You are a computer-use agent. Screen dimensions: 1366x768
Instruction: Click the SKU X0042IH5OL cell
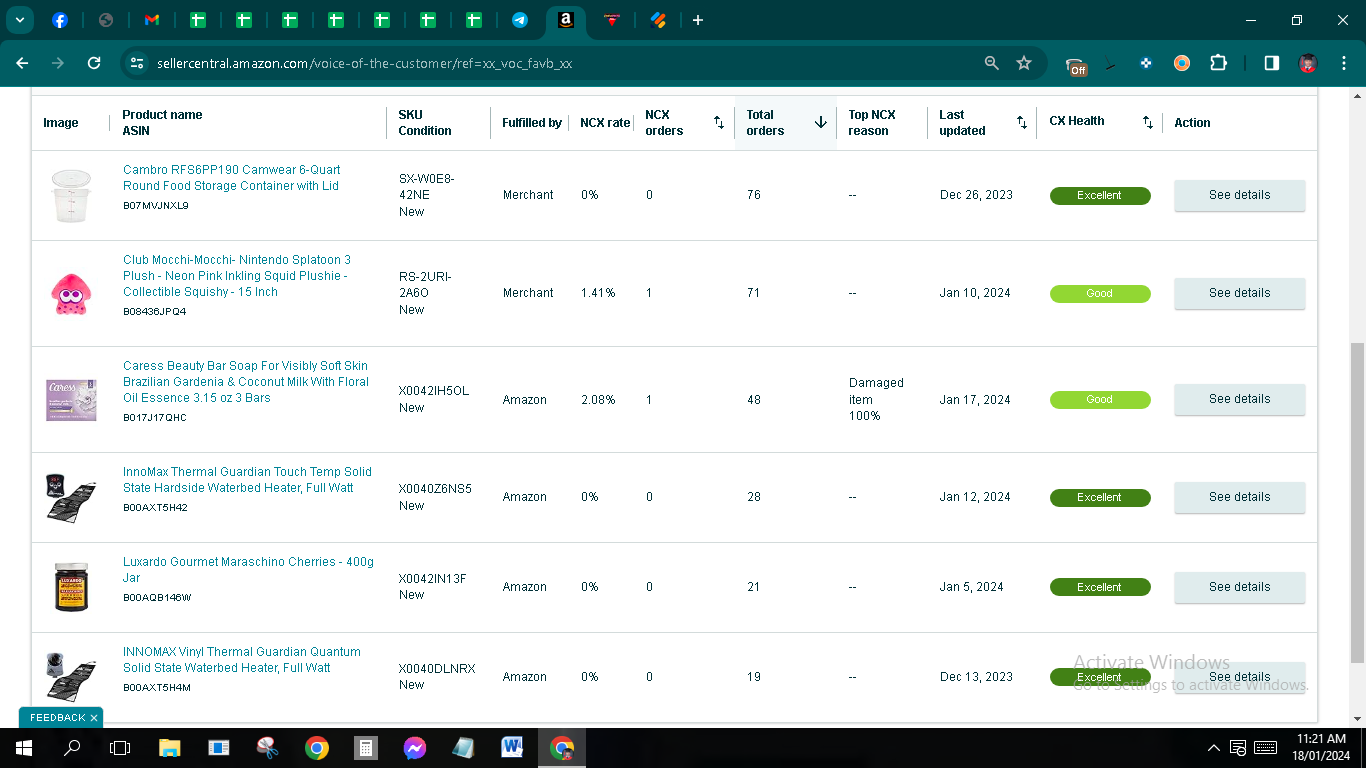433,391
